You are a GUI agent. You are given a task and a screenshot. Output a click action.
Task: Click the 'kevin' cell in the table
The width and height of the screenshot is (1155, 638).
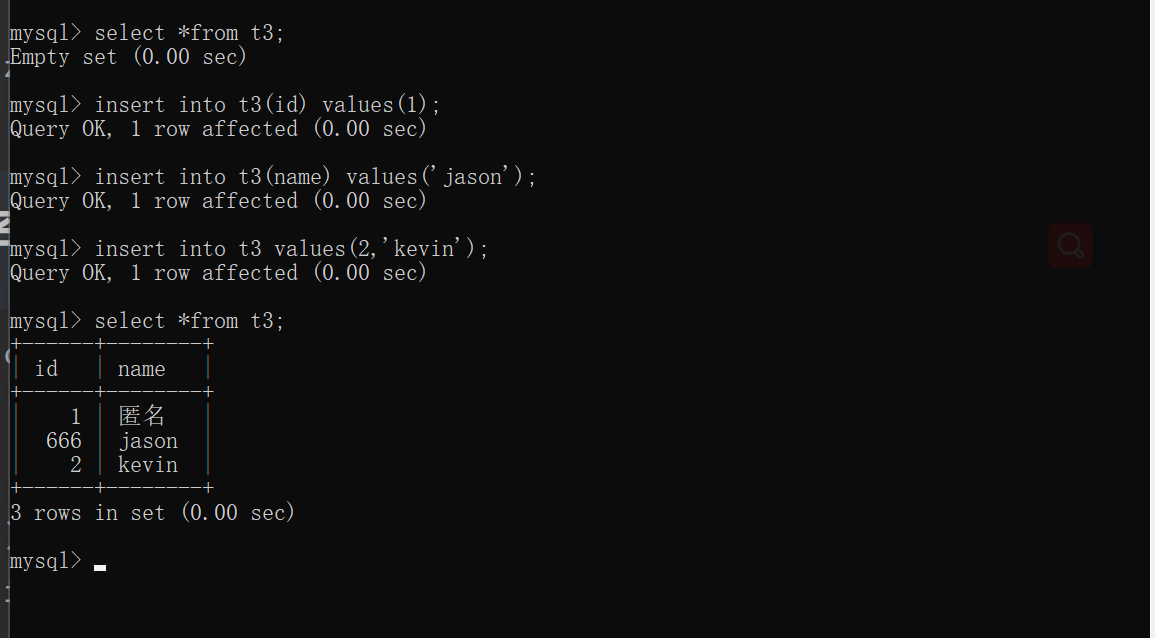(x=148, y=465)
